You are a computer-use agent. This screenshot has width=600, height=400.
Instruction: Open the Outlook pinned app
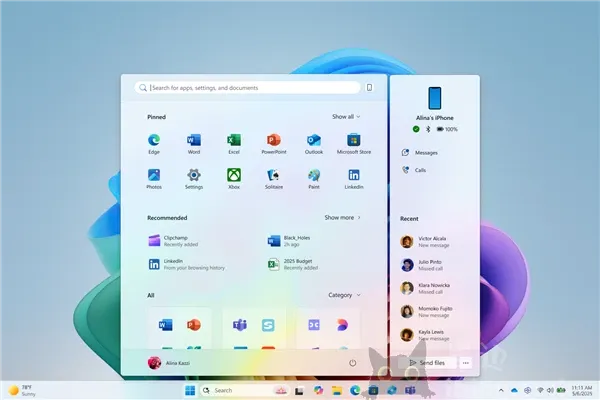point(314,144)
